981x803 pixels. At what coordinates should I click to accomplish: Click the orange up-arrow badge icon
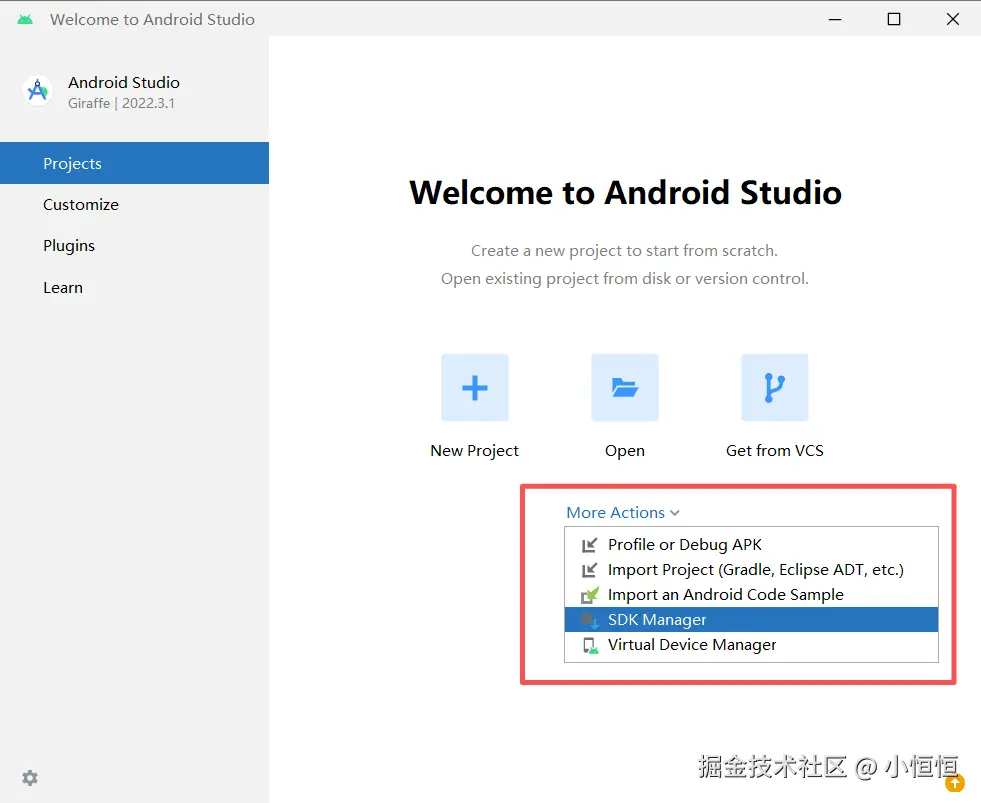pos(955,783)
